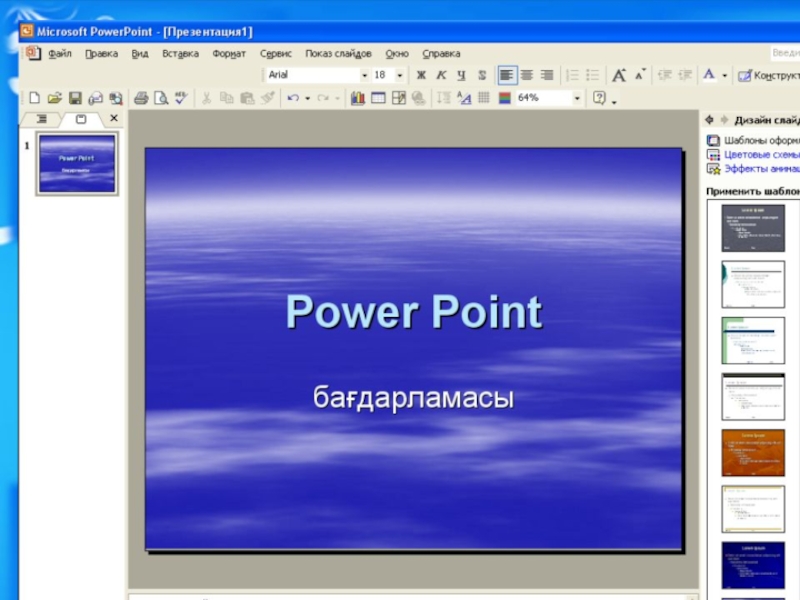Viewport: 800px width, 600px height.
Task: Click the Print icon in the toolbar
Action: click(141, 98)
